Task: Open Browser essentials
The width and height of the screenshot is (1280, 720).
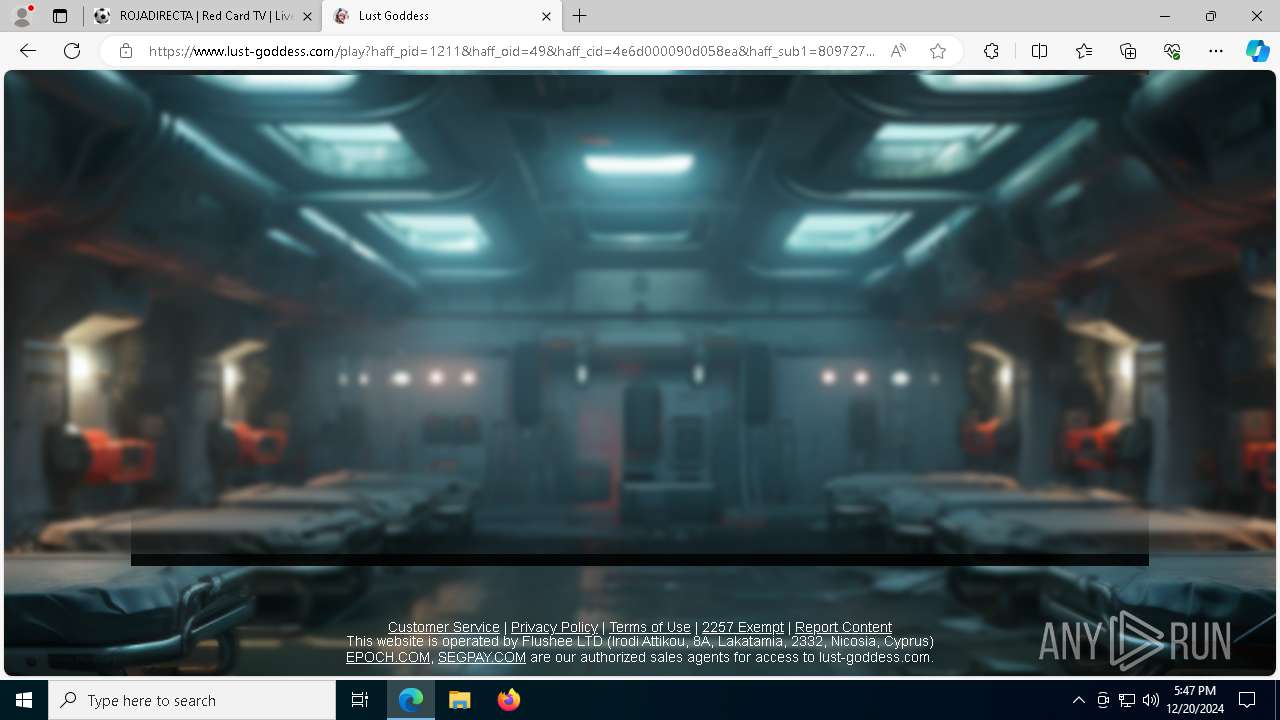Action: point(1172,51)
